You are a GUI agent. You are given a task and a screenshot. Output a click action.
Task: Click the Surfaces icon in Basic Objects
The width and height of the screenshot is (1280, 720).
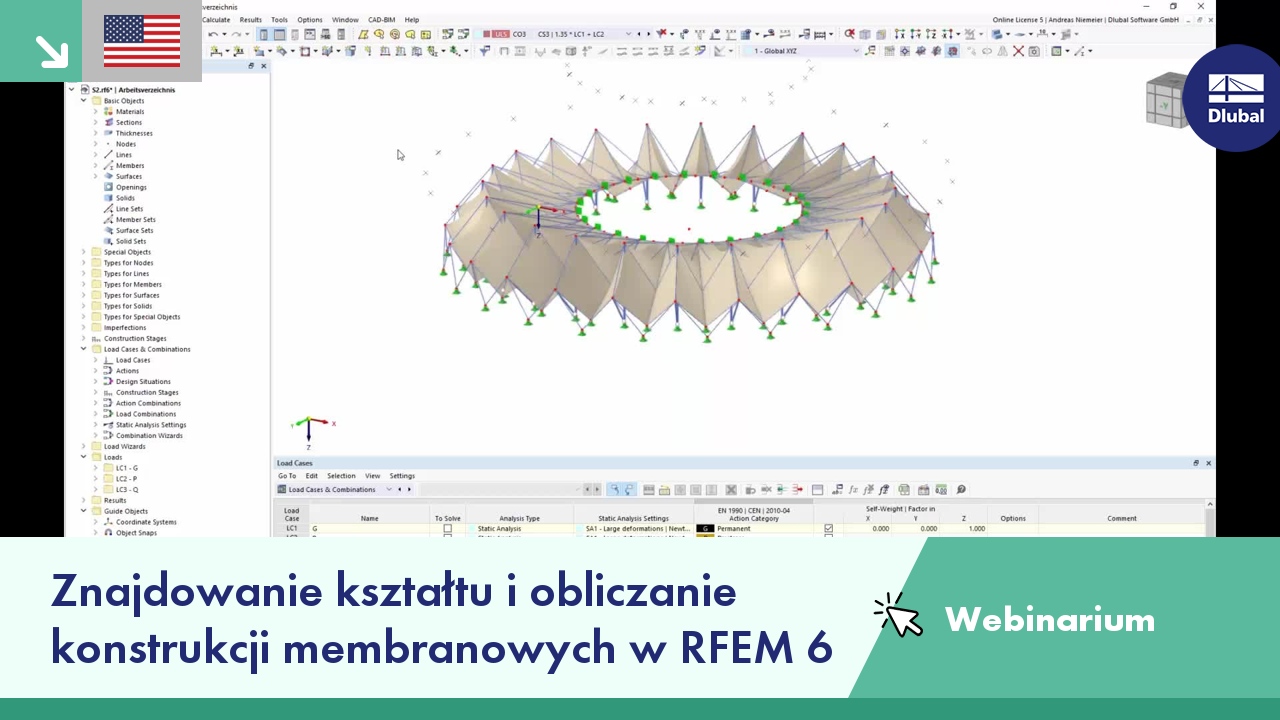coord(108,176)
